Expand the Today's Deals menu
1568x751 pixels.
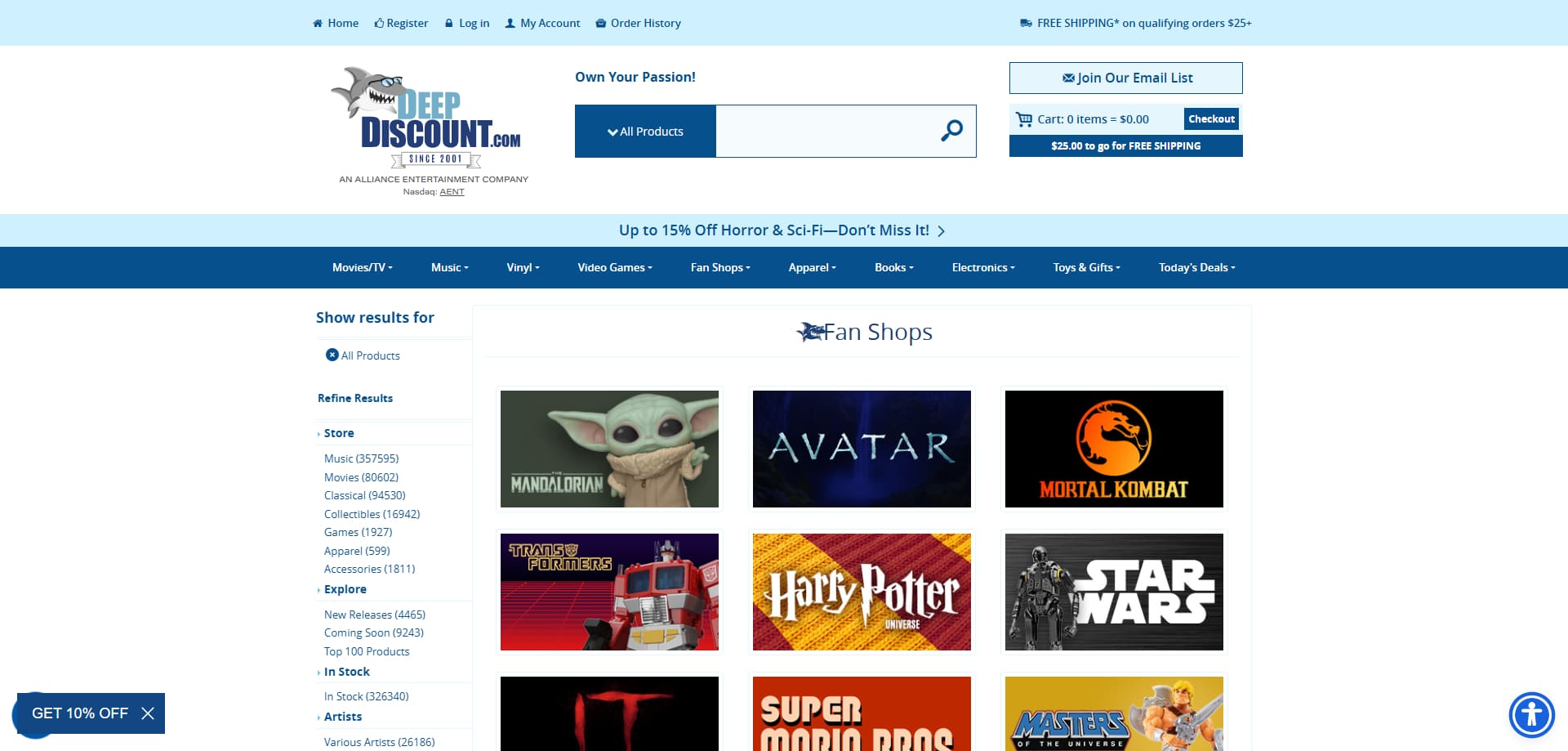1196,267
